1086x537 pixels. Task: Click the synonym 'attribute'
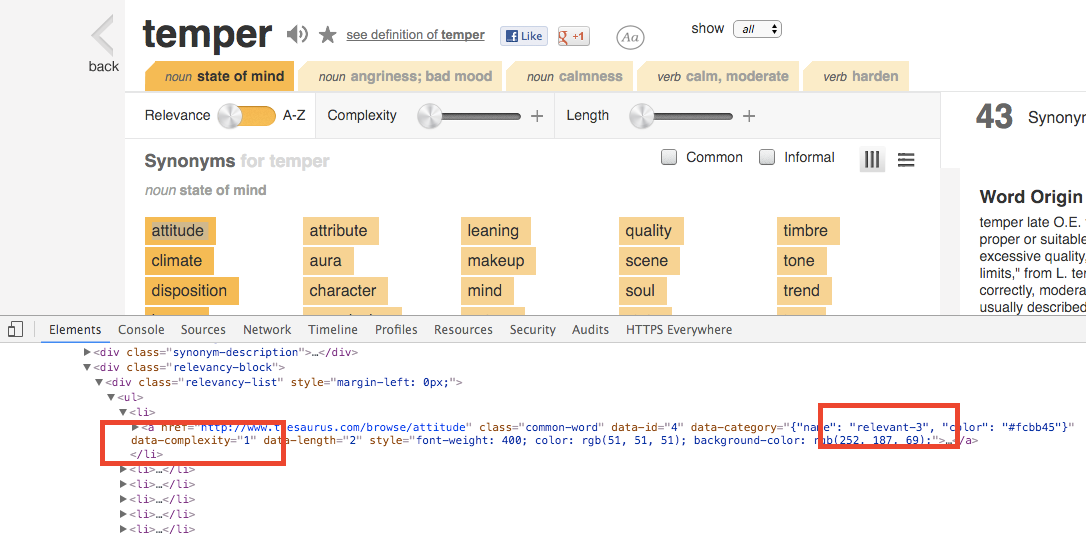click(340, 231)
